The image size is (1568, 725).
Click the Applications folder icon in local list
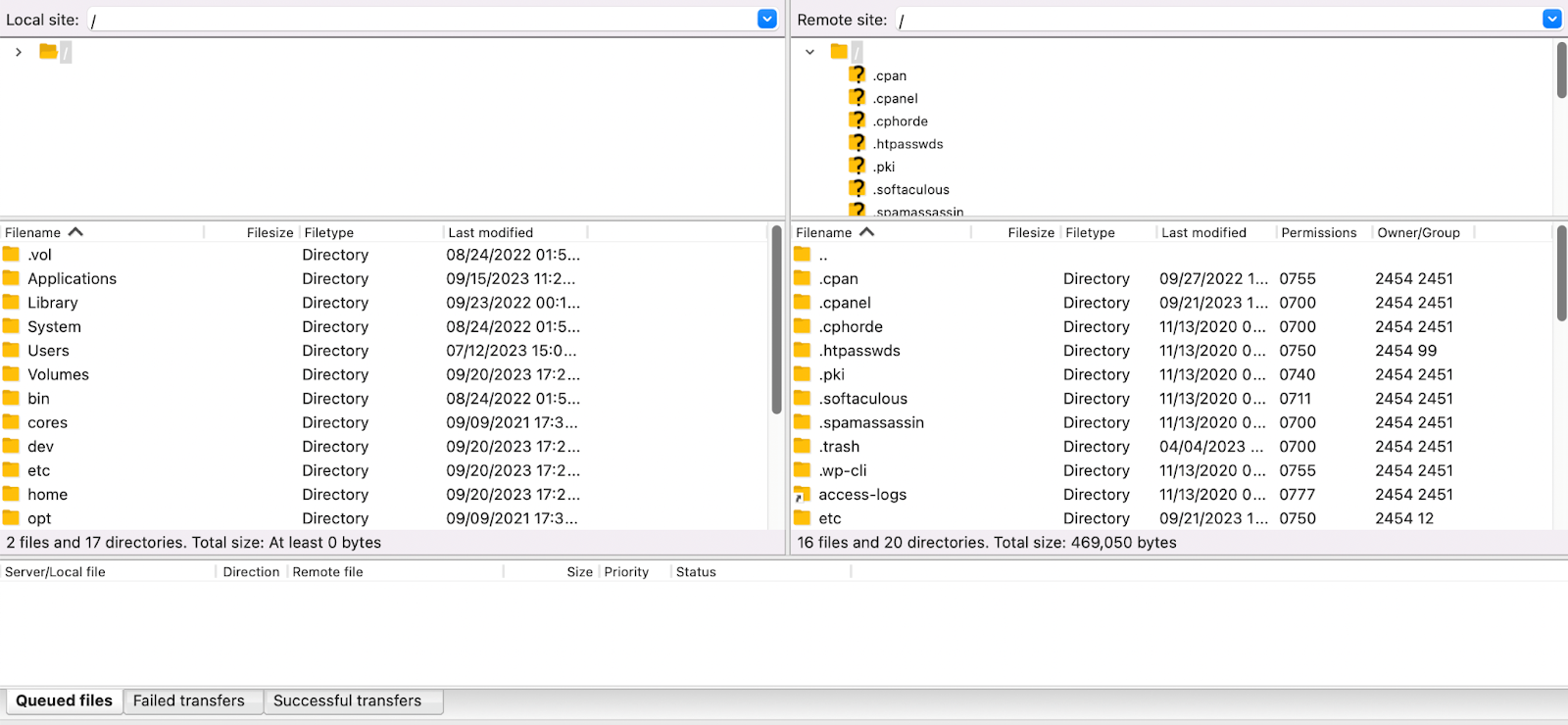click(12, 278)
